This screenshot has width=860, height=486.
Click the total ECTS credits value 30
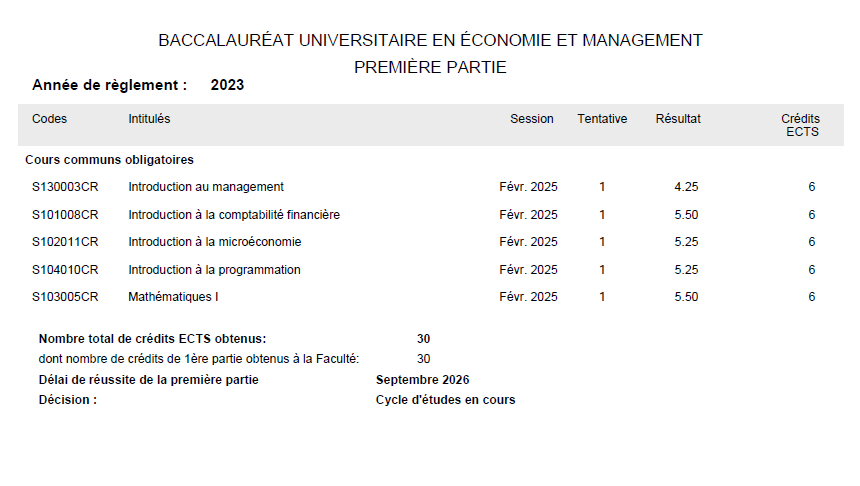click(x=423, y=338)
